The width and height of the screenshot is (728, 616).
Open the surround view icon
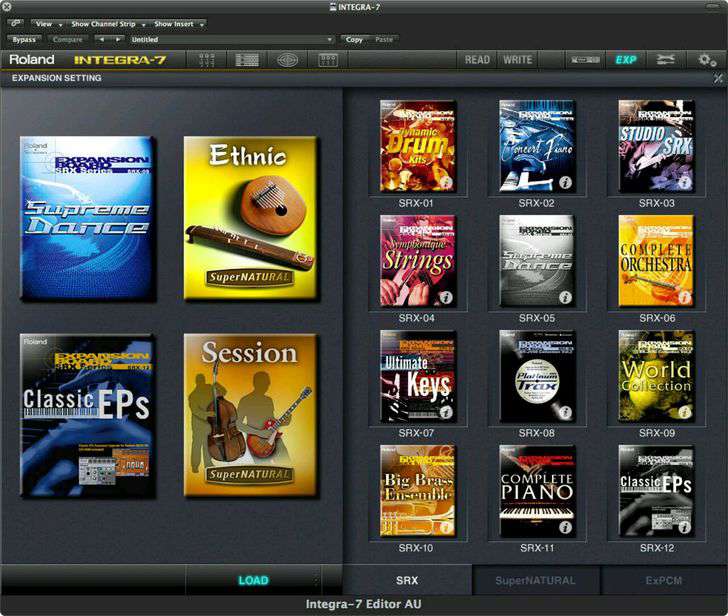coord(288,60)
